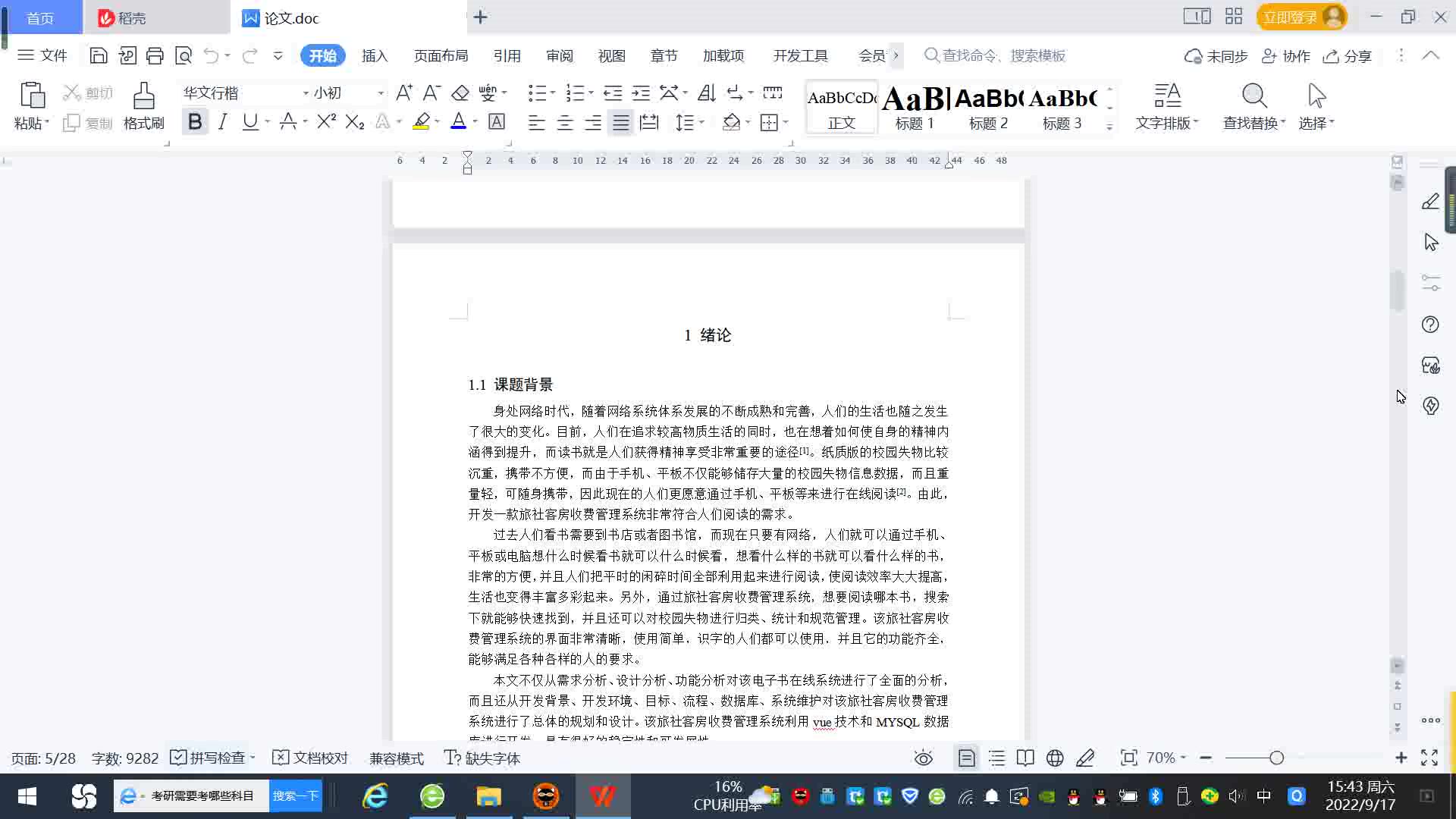Screen dimensions: 1456x819
Task: Toggle reading mode view
Action: coord(1025,758)
